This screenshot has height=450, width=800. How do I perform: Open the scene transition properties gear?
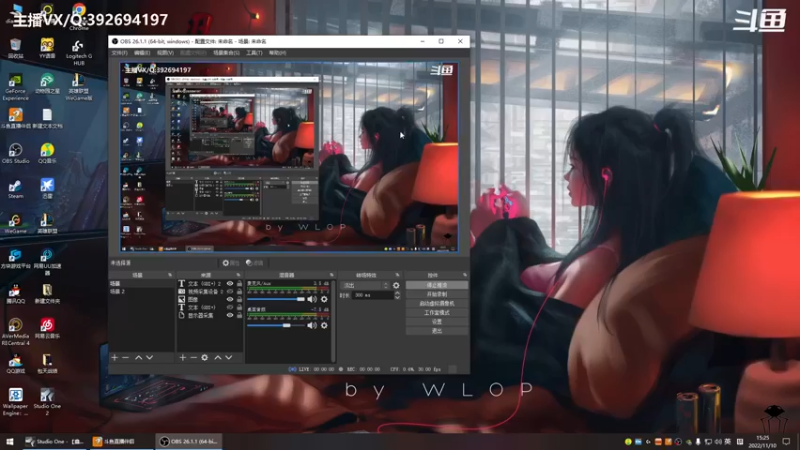tap(396, 285)
